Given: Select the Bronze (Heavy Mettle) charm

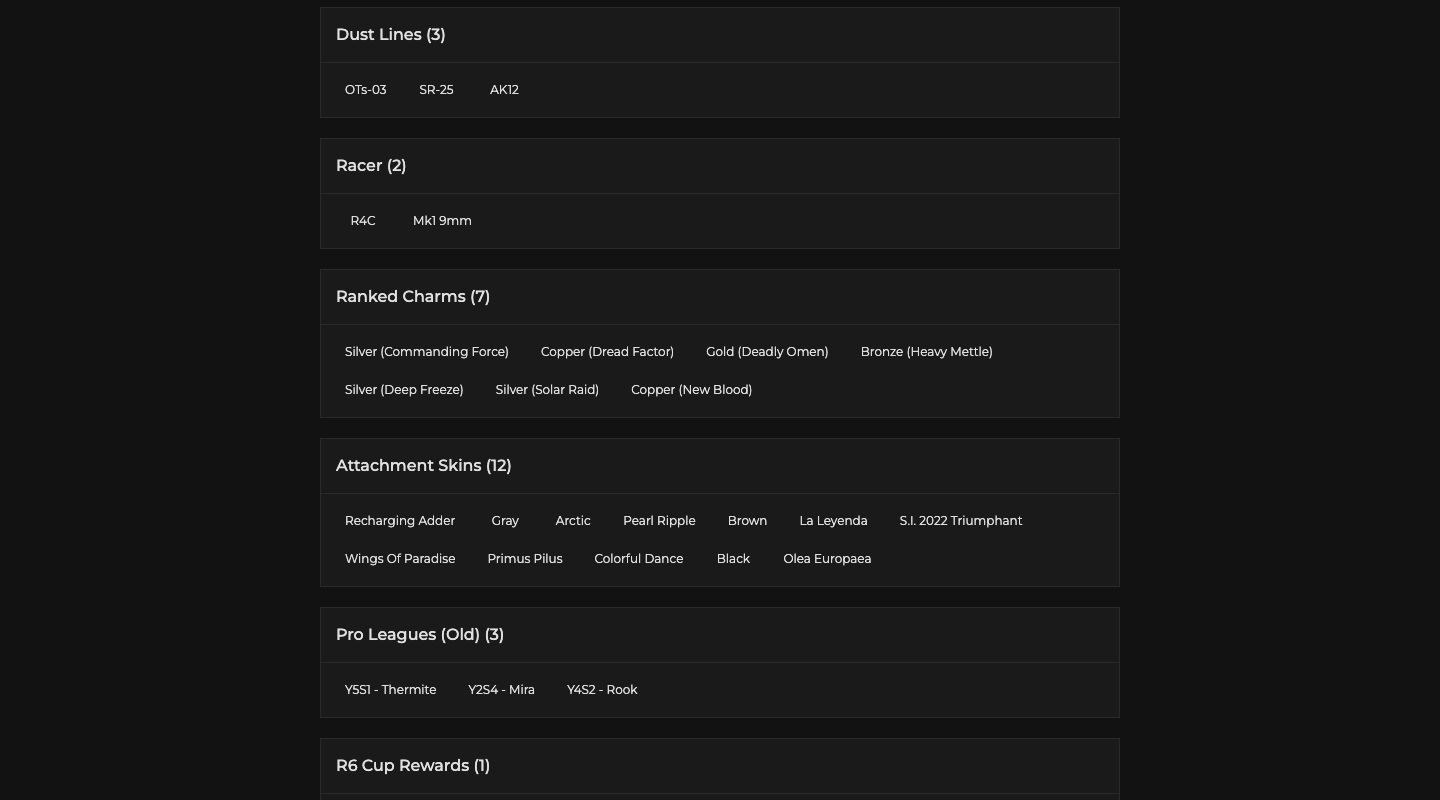Looking at the screenshot, I should [926, 352].
